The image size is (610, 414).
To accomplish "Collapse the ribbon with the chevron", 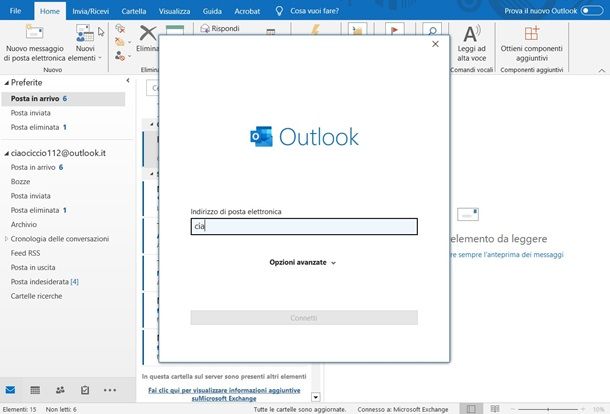I will [x=602, y=70].
